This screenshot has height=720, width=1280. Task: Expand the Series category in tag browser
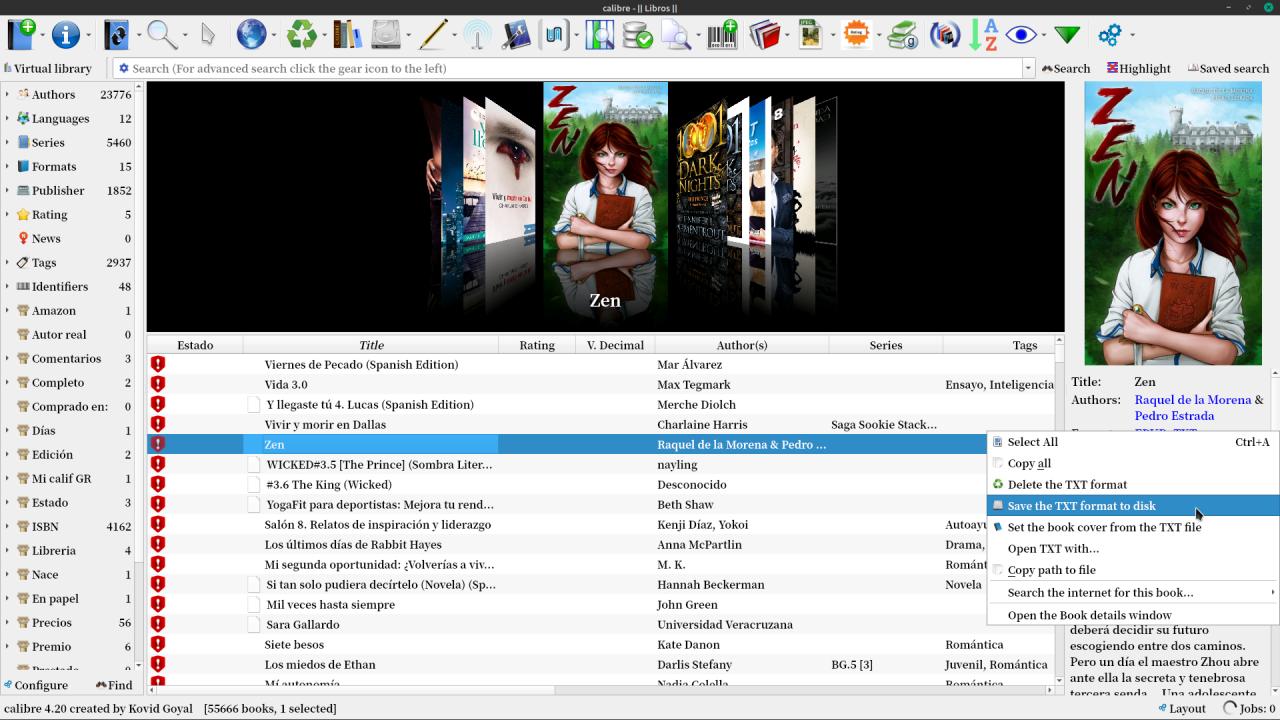pos(8,142)
